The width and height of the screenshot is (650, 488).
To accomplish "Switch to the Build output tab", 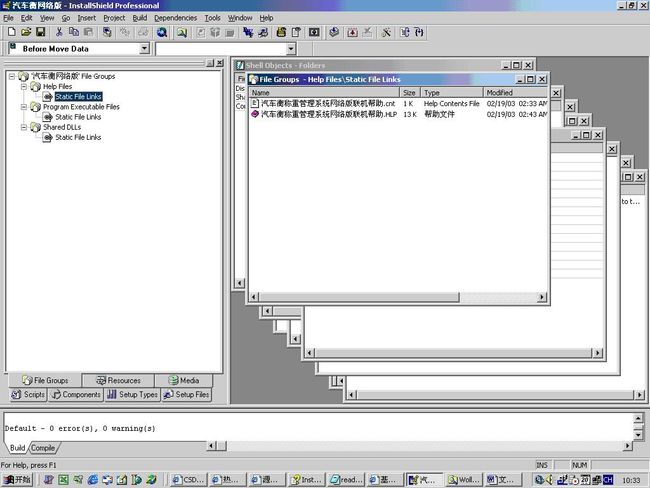I will [17, 448].
